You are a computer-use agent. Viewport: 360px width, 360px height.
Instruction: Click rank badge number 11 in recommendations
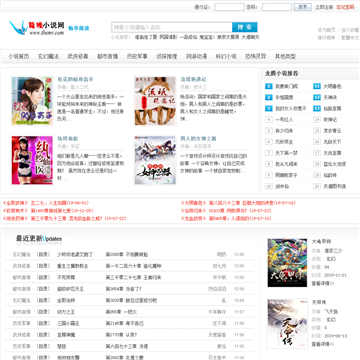click(x=317, y=86)
